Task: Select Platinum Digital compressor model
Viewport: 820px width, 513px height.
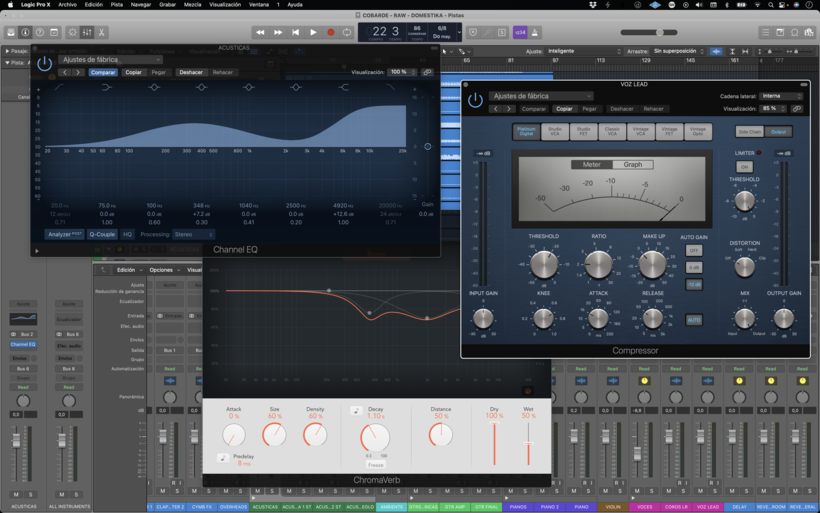Action: 526,132
